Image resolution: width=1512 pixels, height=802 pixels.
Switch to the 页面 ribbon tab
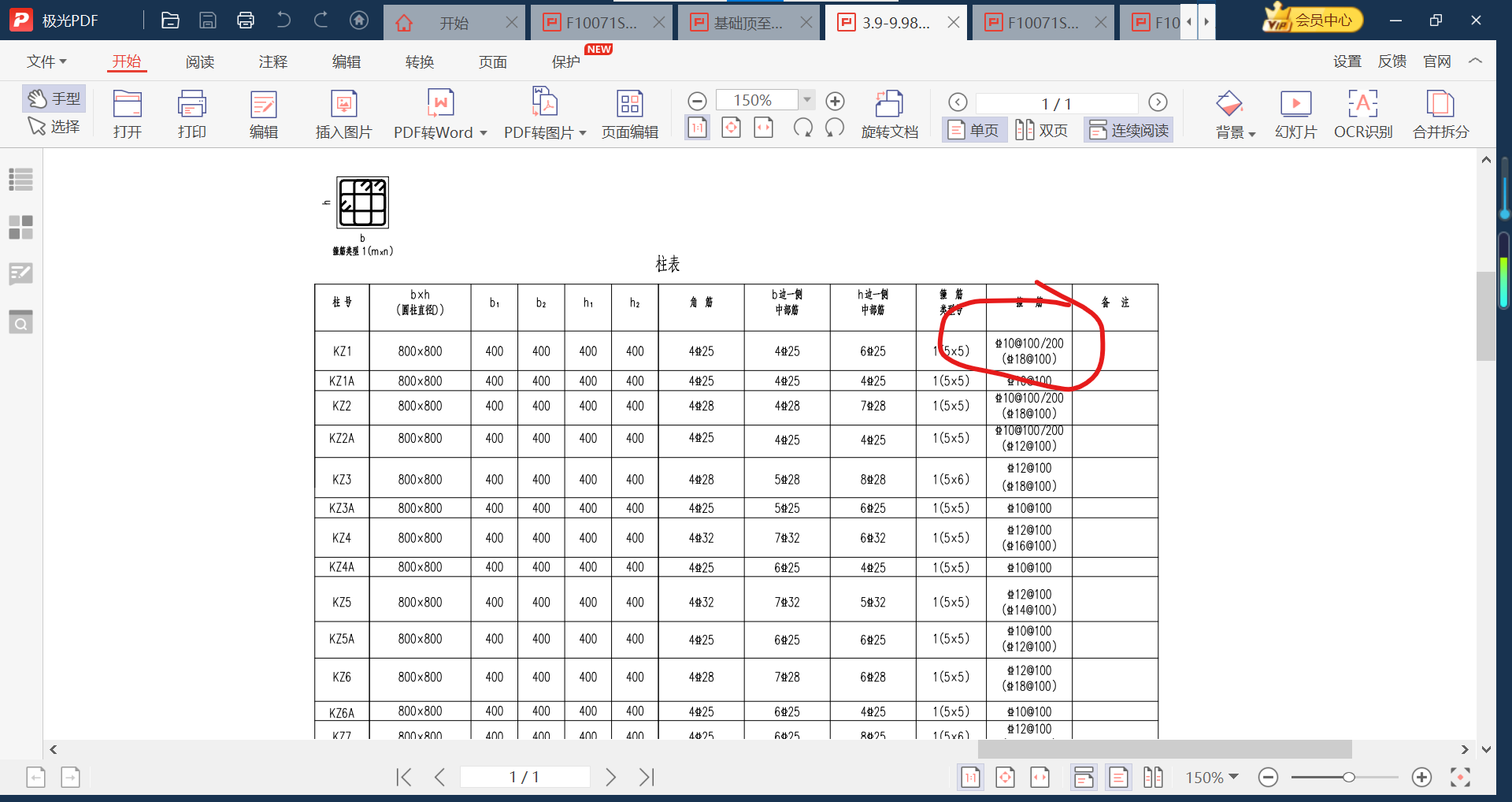click(x=493, y=61)
